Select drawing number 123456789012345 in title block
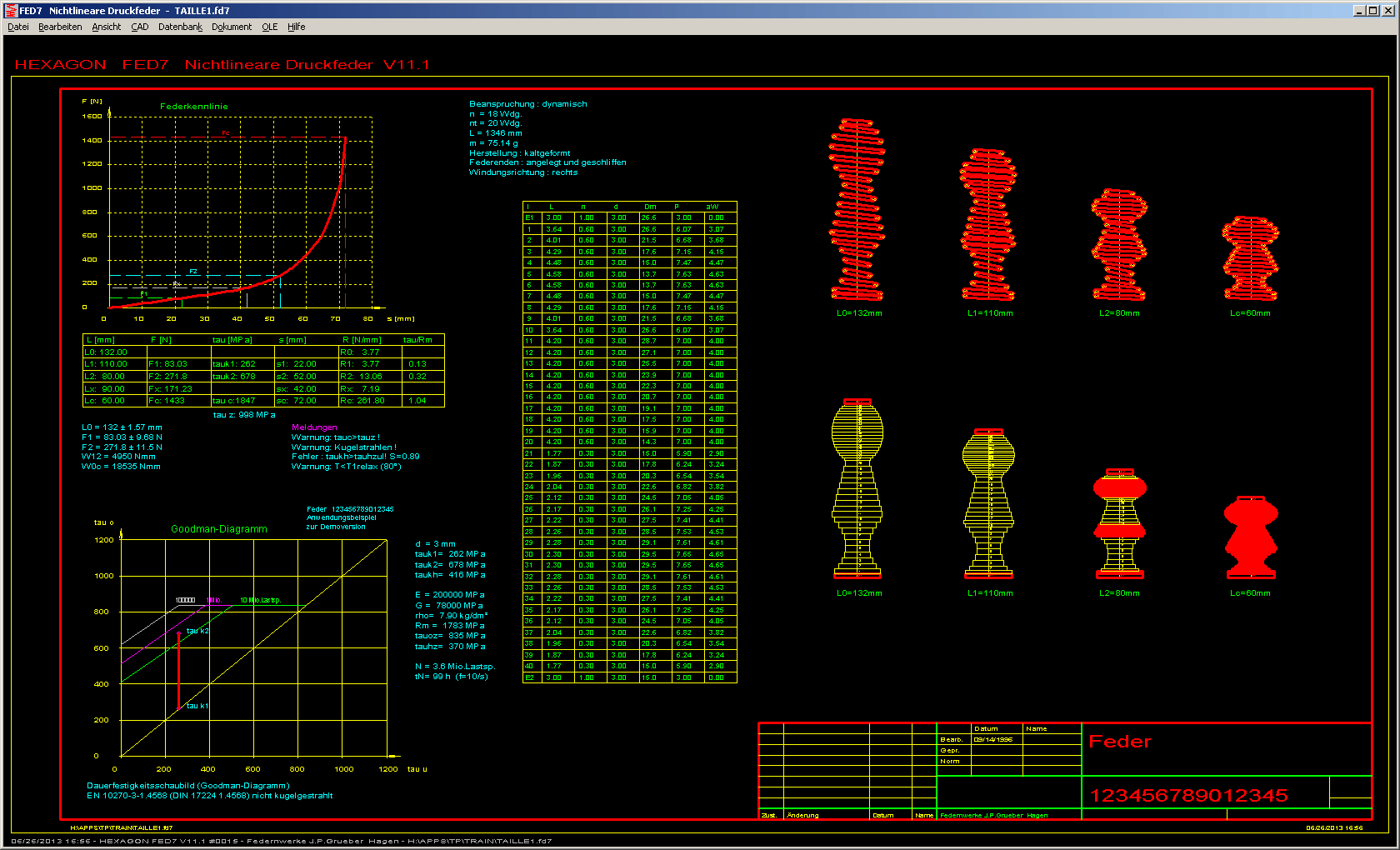 1188,796
